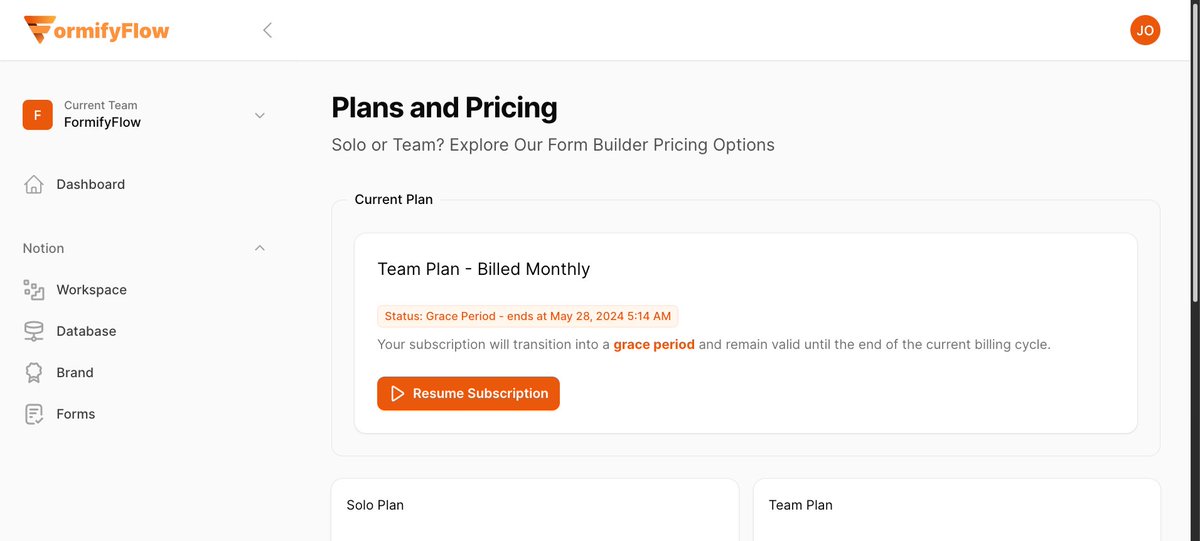Click the Workspace icon in sidebar
Screen dimensions: 1200x541
(x=34, y=290)
